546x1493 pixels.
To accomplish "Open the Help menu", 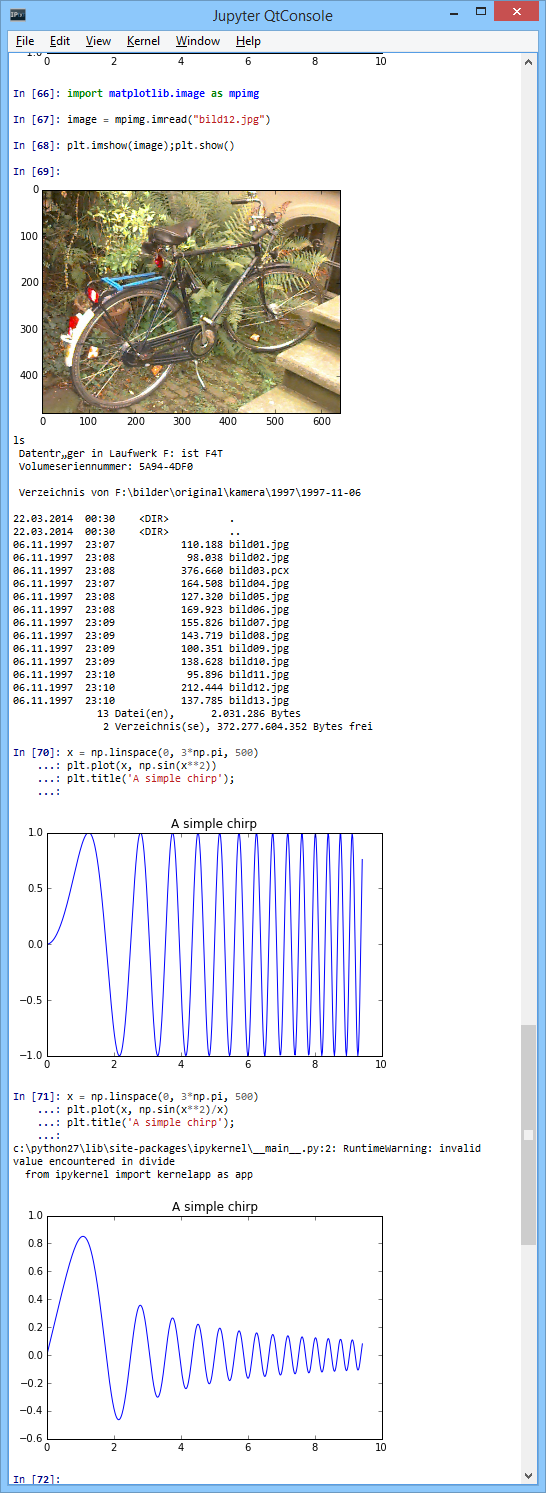I will pyautogui.click(x=248, y=41).
